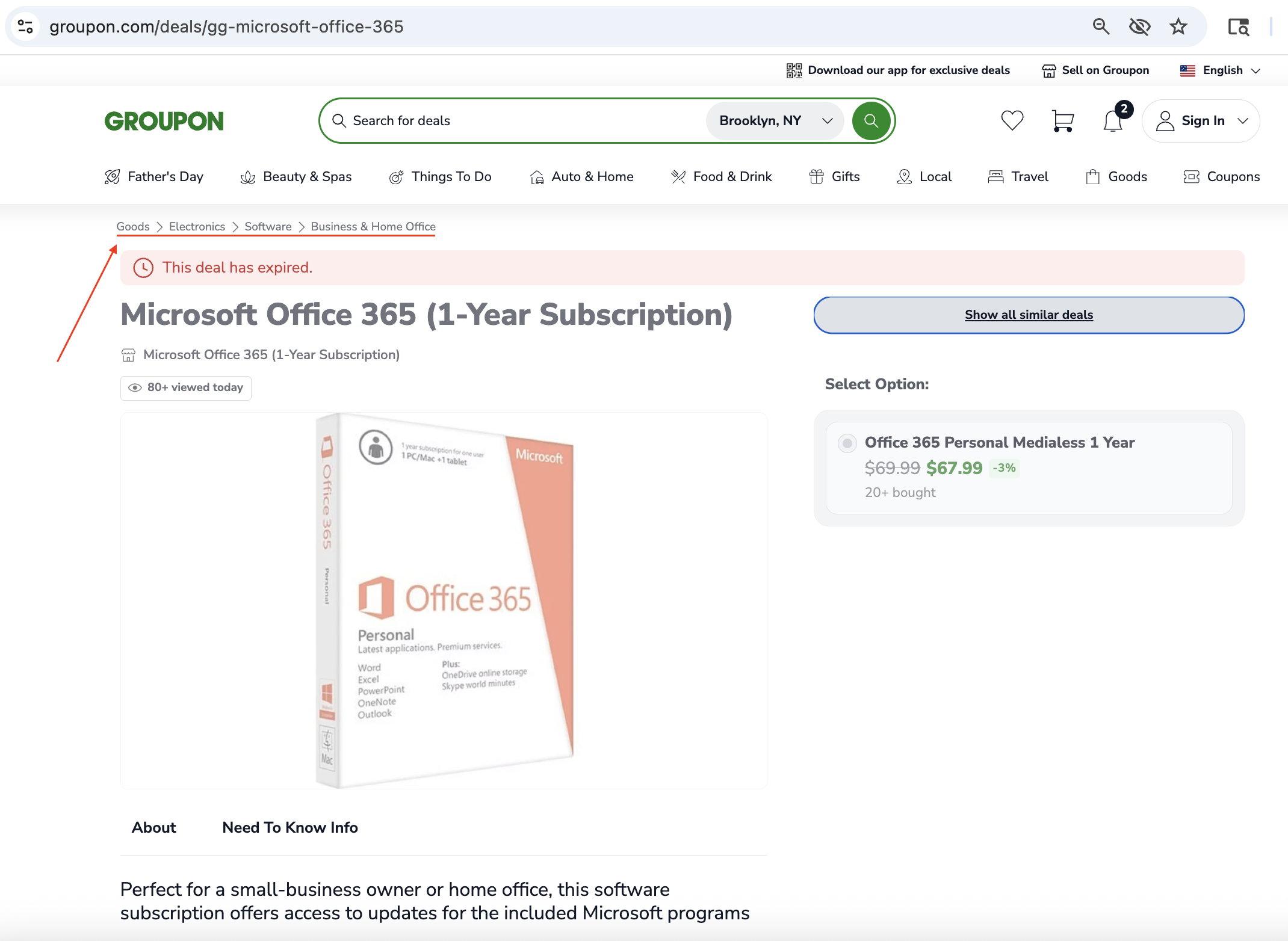Open Goods category in the nav bar
The image size is (1288, 941).
1116,176
